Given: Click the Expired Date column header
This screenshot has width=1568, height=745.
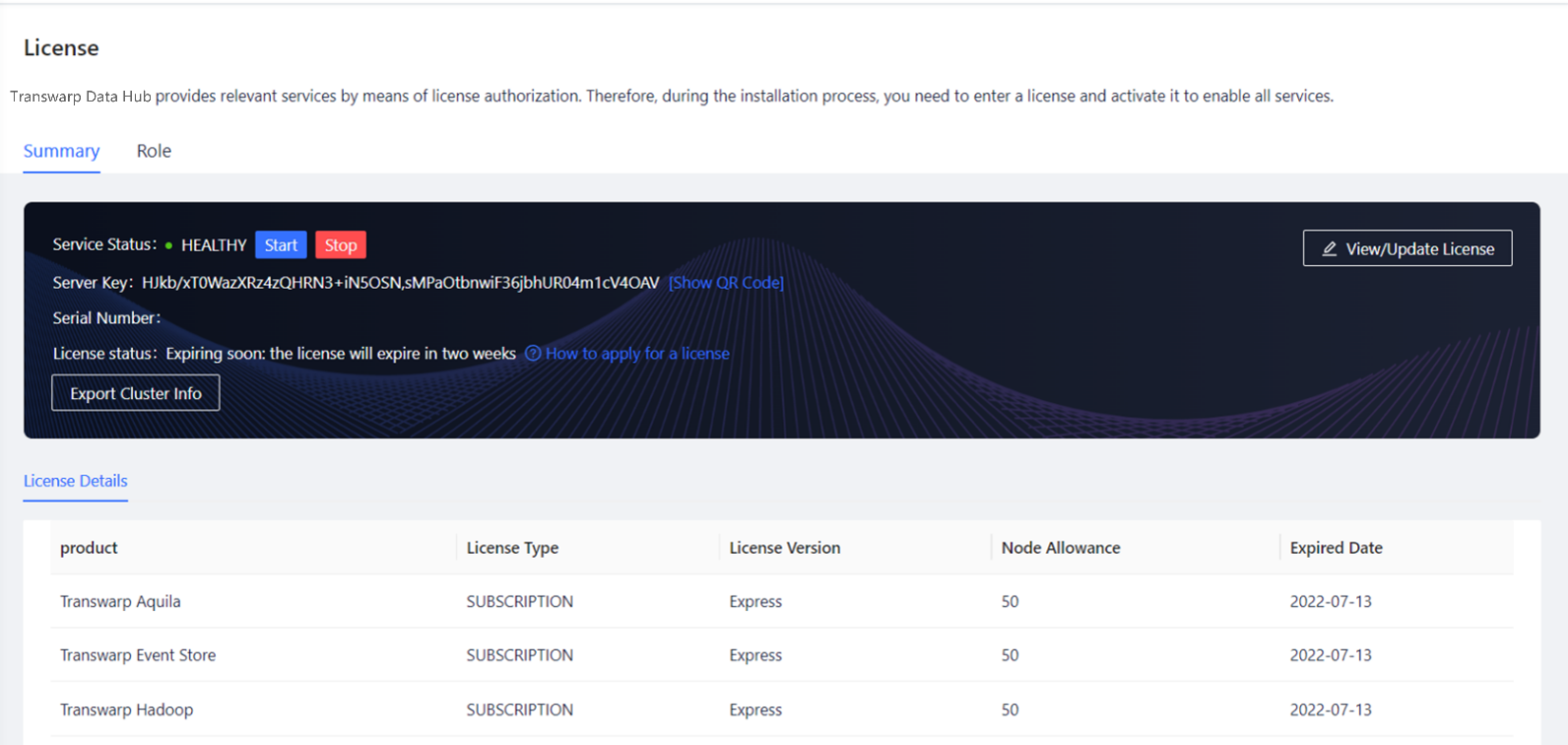Looking at the screenshot, I should coord(1336,548).
